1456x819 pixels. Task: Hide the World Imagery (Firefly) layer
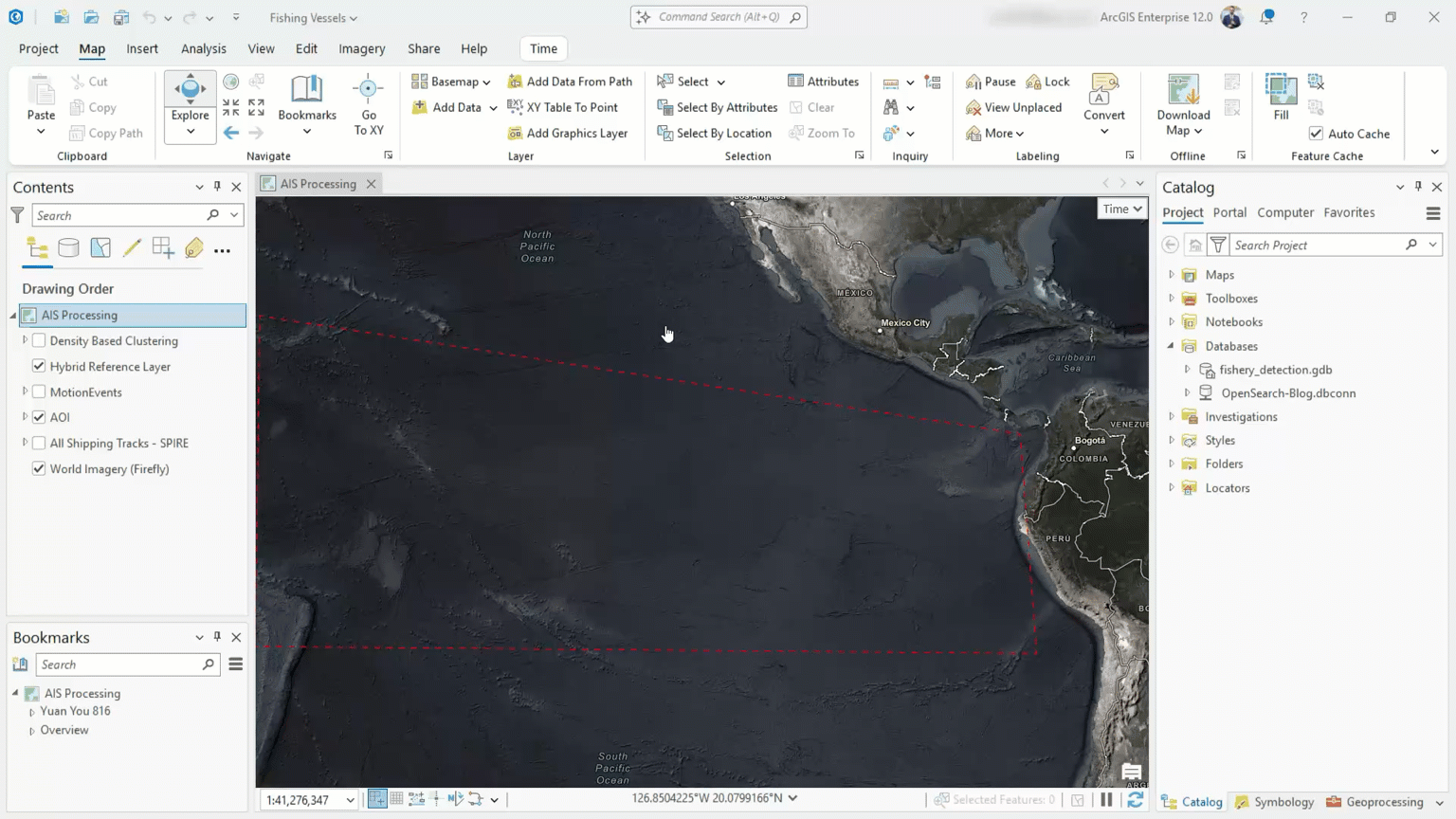[39, 468]
